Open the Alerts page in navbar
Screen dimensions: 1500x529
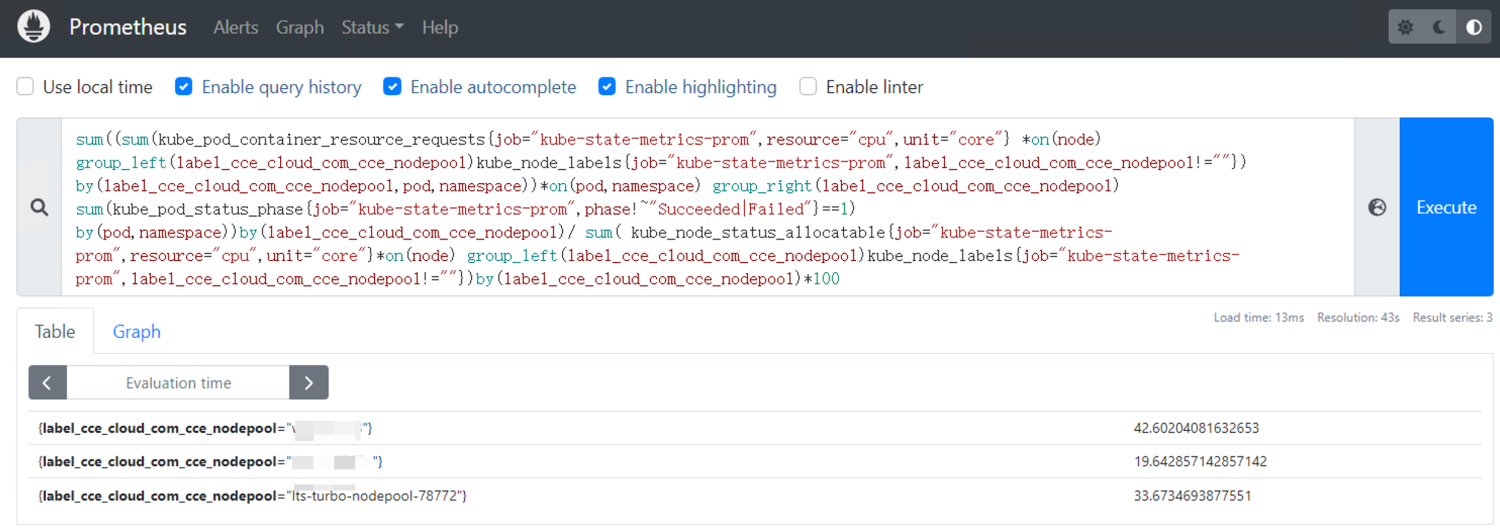point(236,28)
